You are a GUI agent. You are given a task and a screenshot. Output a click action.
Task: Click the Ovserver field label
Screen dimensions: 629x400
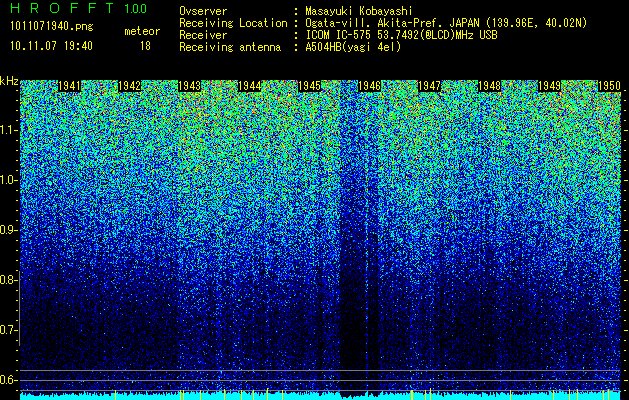coord(203,11)
